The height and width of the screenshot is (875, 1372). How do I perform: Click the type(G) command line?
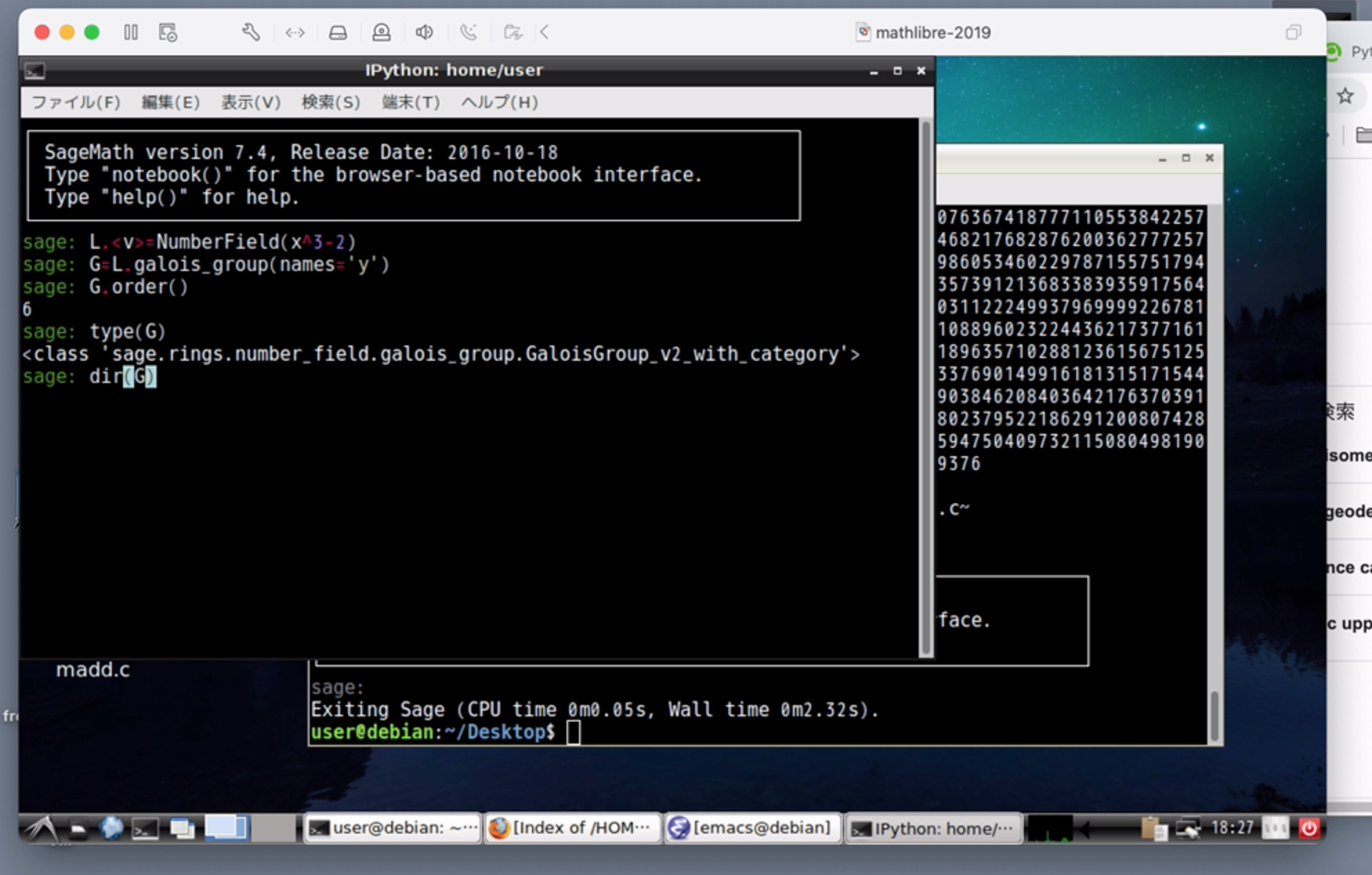(94, 332)
